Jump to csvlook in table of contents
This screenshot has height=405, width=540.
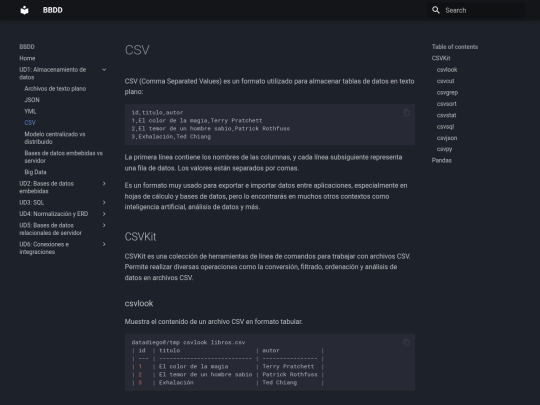447,70
